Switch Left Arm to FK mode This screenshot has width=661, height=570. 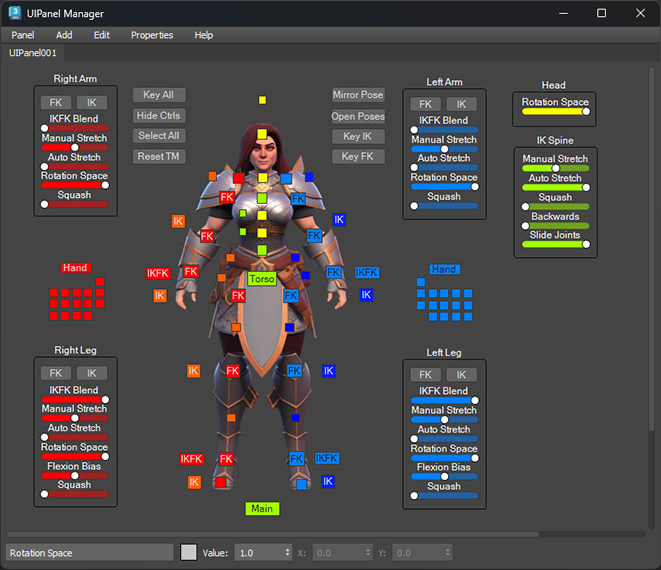pos(425,104)
